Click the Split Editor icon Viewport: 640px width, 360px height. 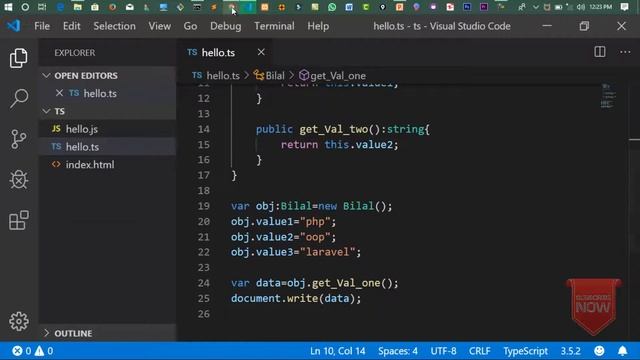[x=600, y=52]
